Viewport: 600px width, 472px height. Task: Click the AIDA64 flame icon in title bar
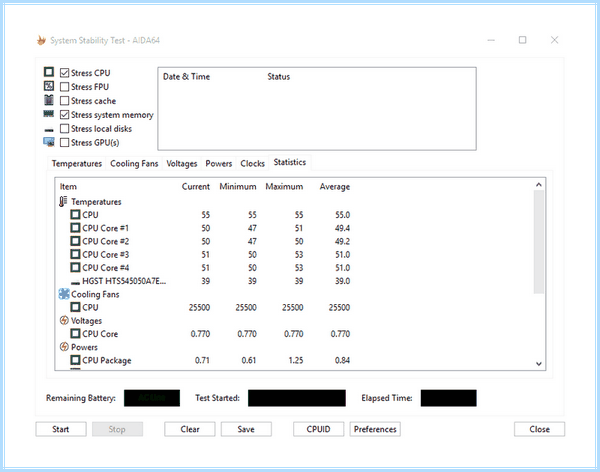click(41, 40)
